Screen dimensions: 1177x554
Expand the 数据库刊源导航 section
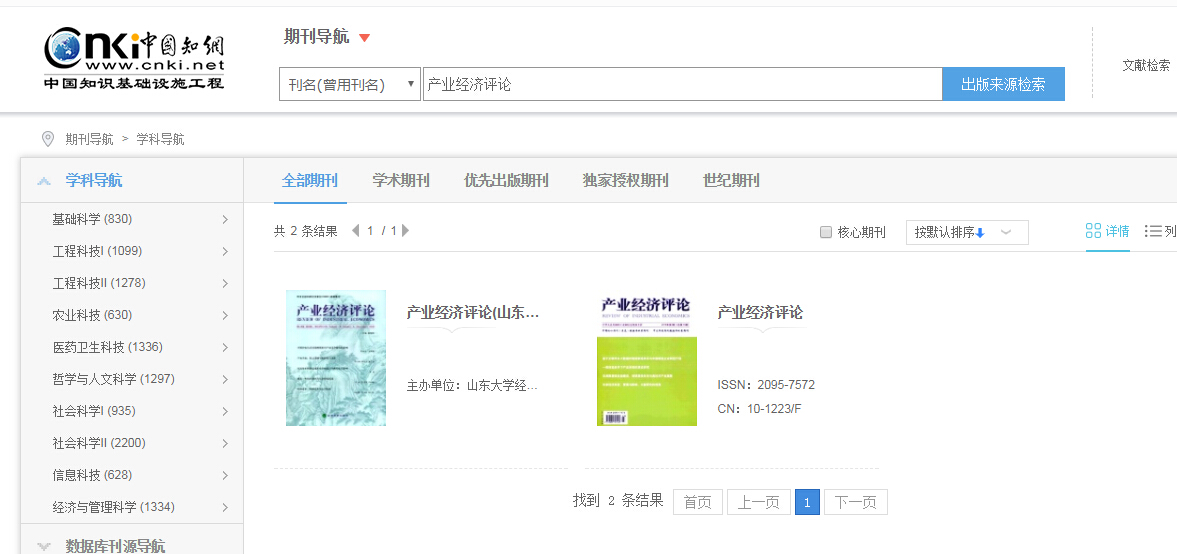(44, 546)
